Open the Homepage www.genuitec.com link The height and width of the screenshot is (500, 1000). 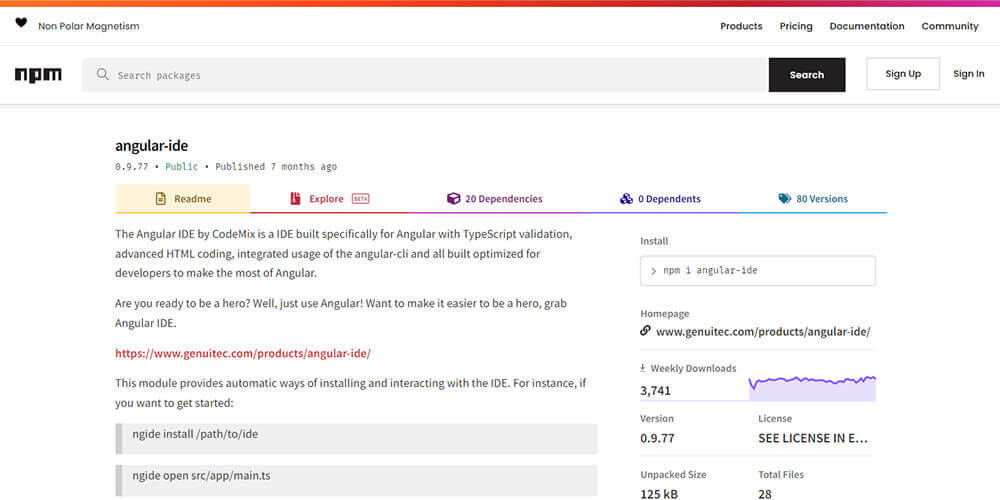pos(763,332)
